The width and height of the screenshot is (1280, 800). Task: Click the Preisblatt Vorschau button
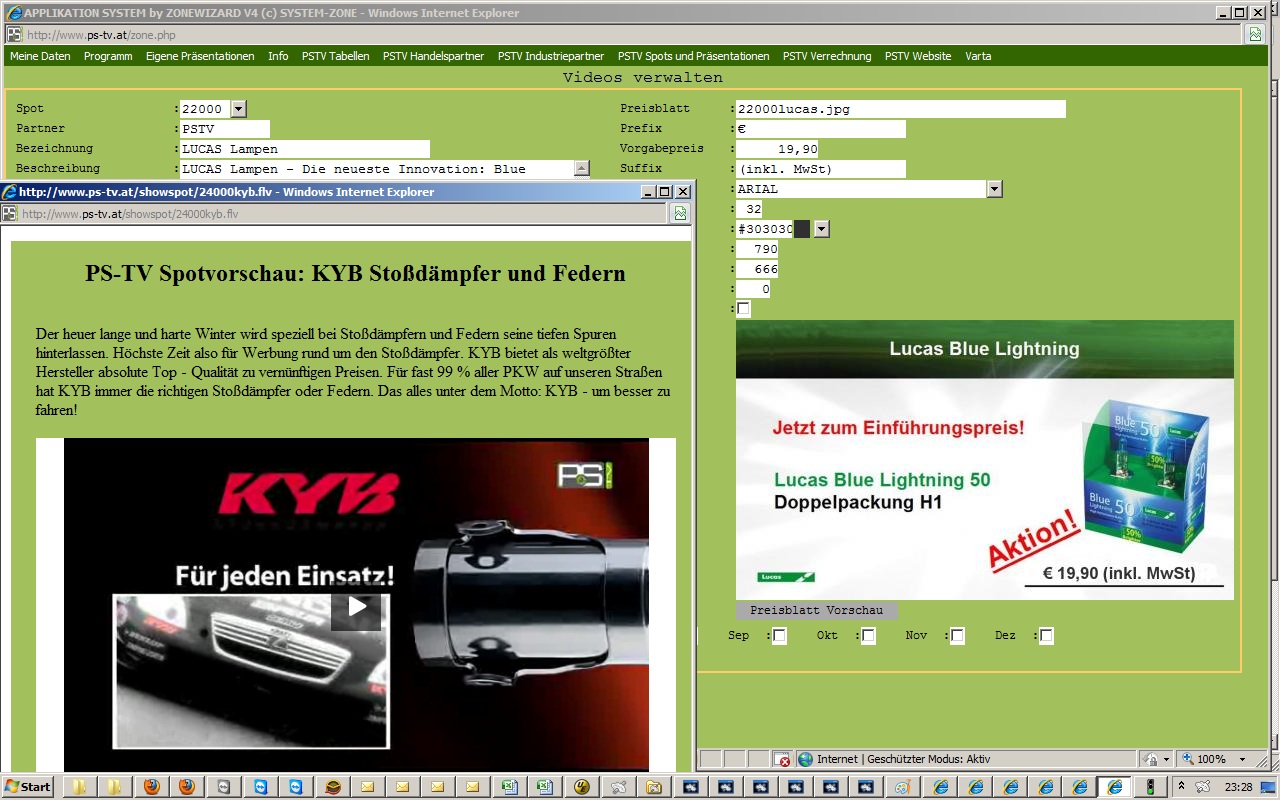816,610
